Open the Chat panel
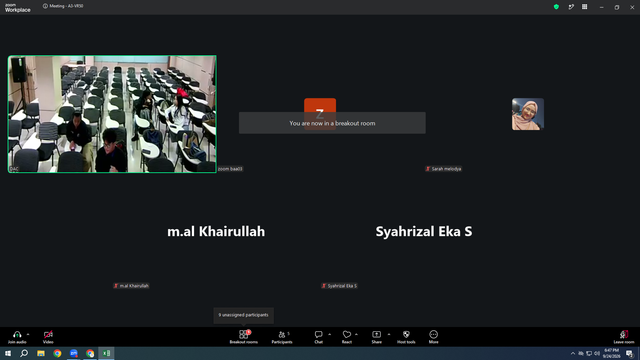This screenshot has width=640, height=360. [x=318, y=337]
